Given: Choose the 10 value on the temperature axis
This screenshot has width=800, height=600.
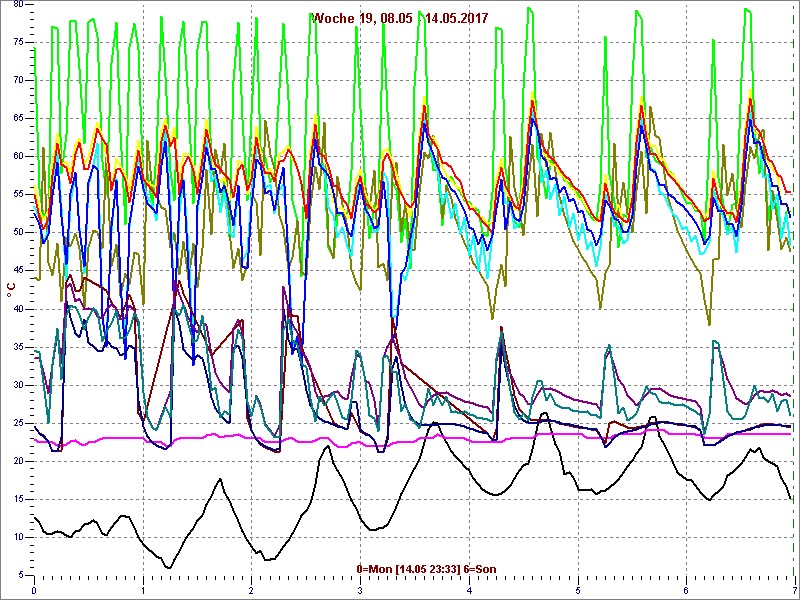Looking at the screenshot, I should [x=18, y=537].
